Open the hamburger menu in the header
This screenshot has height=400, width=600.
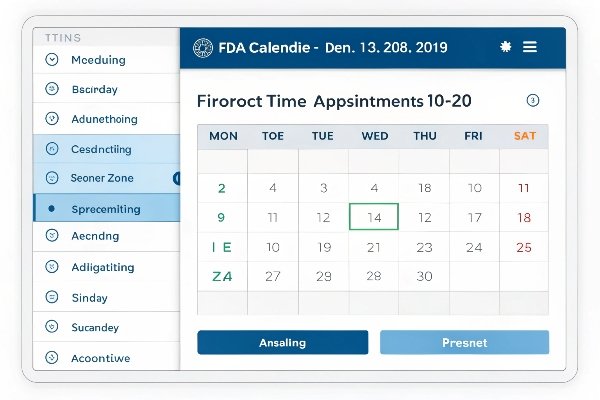[530, 47]
